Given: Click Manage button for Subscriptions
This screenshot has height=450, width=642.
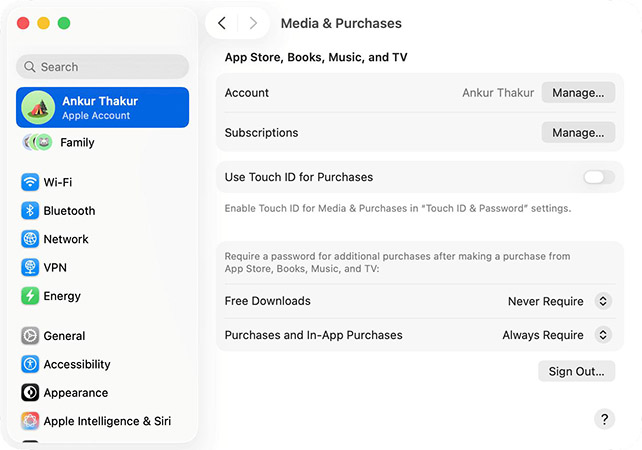Looking at the screenshot, I should 578,133.
